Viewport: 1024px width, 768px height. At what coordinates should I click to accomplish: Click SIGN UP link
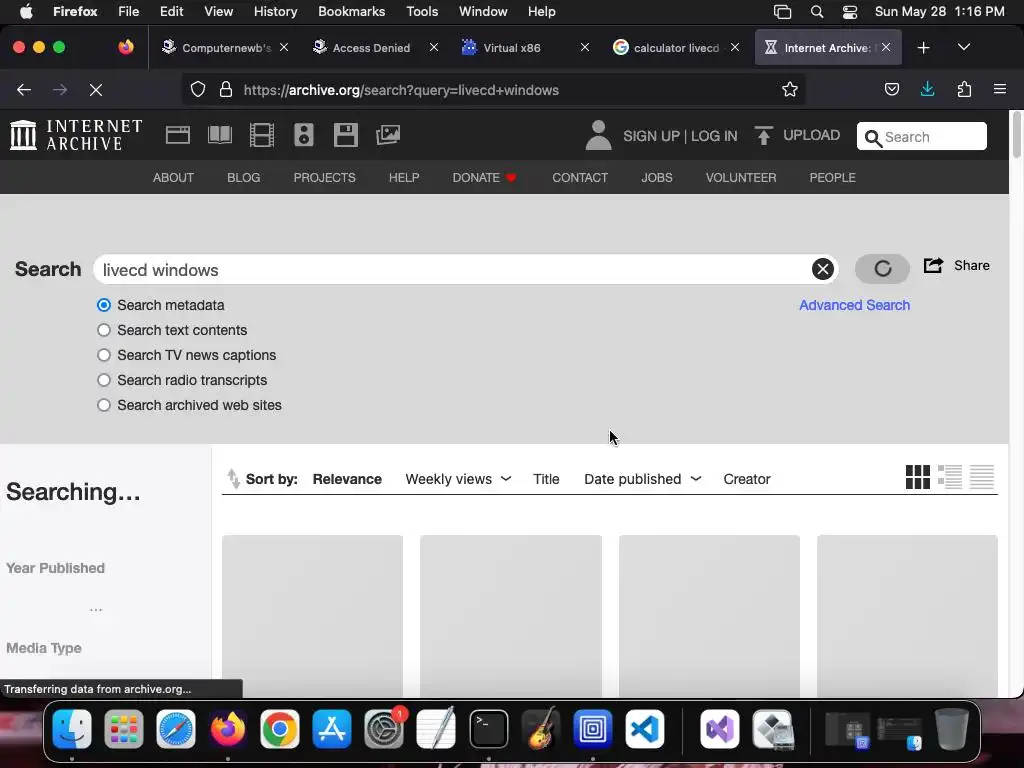[651, 136]
